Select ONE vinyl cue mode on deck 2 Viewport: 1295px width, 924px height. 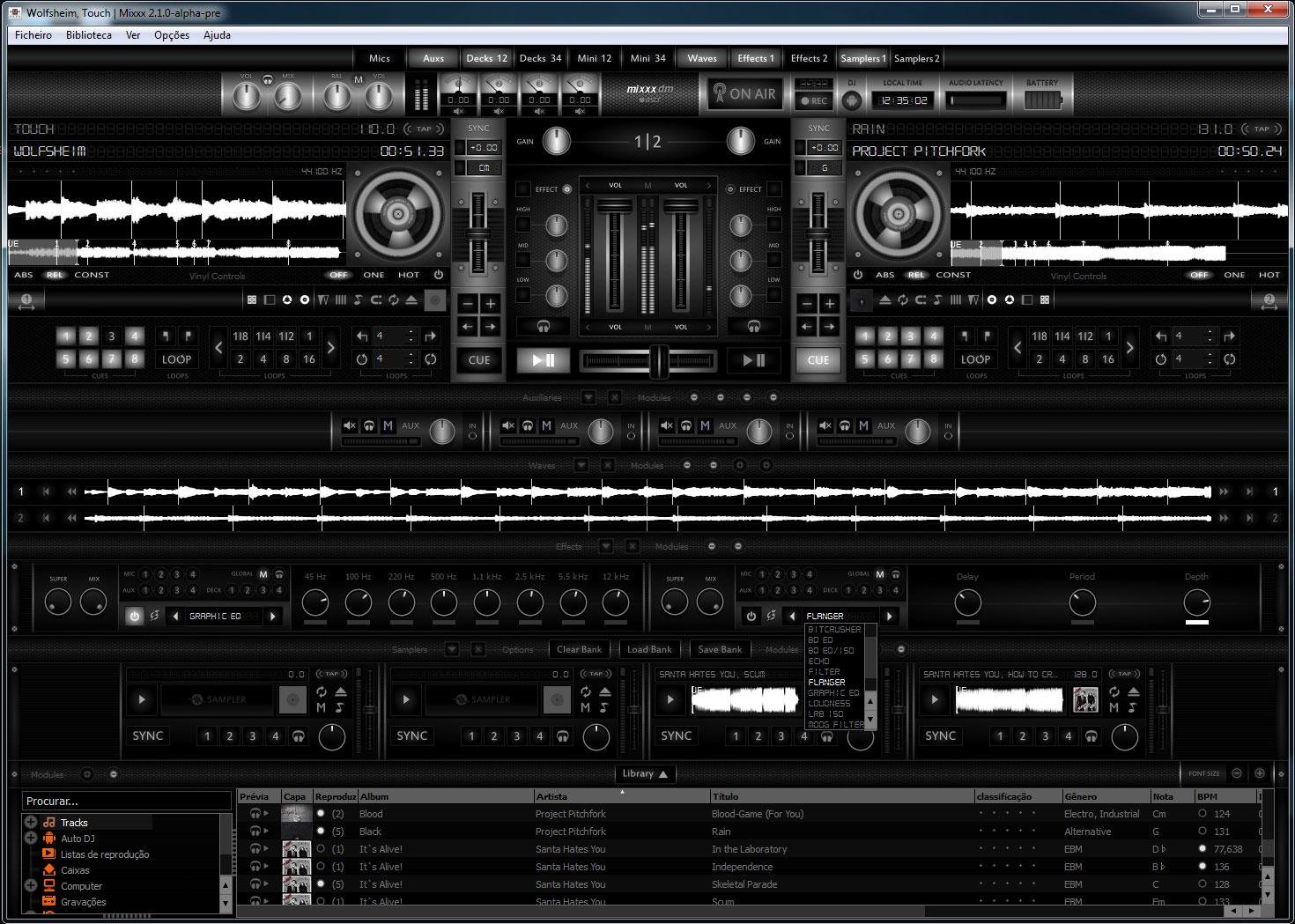click(x=1234, y=275)
